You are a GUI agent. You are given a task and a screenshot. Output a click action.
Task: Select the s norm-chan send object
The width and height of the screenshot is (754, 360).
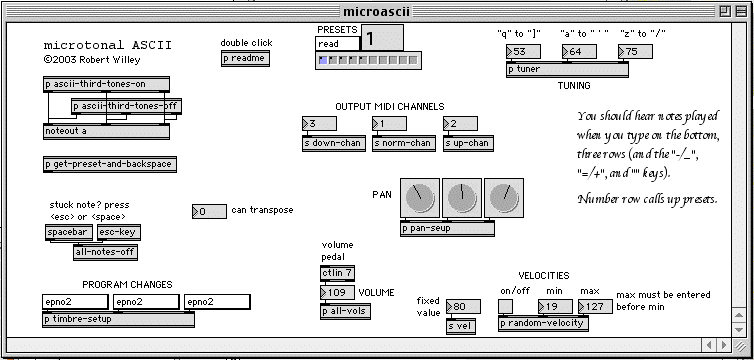coord(404,144)
